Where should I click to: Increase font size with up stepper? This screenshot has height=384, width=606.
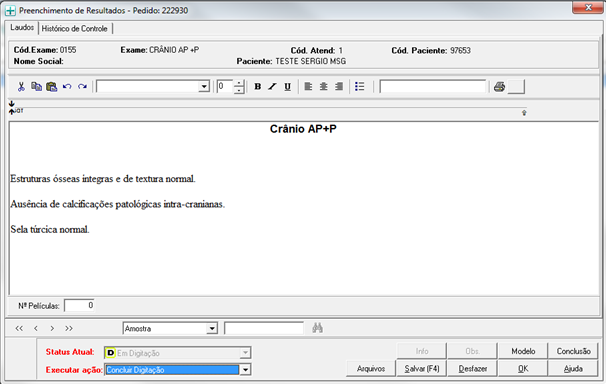pos(239,83)
